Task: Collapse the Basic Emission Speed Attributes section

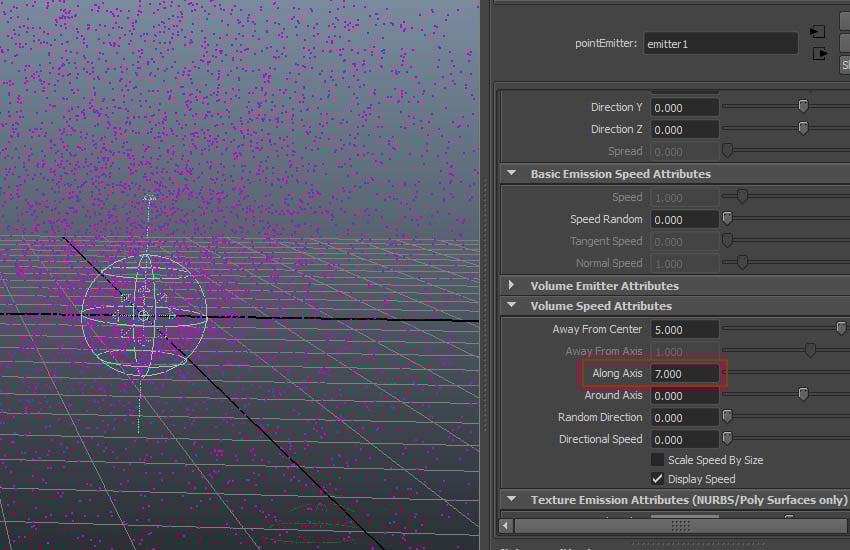Action: click(x=512, y=174)
